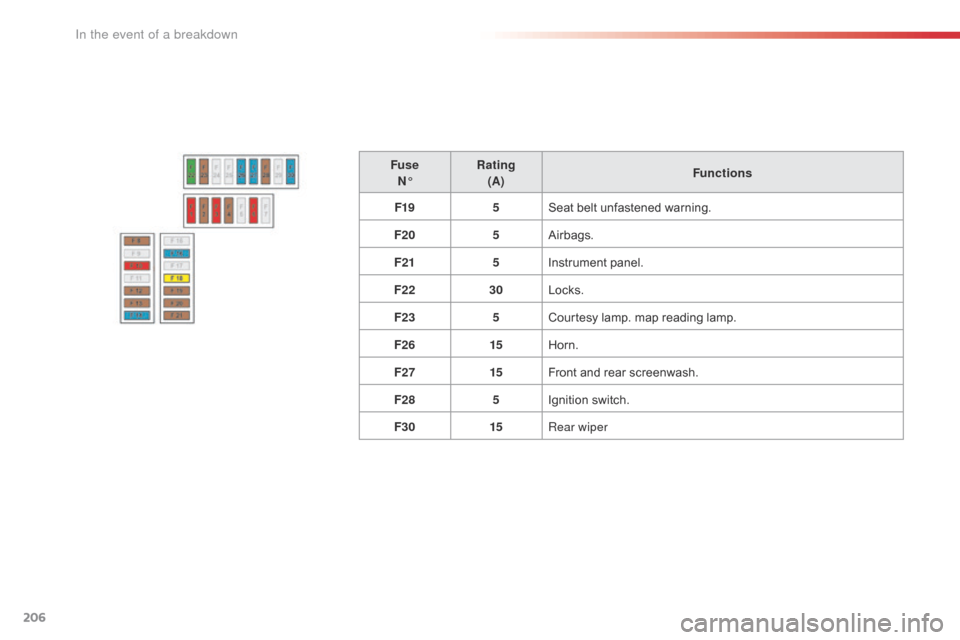Select the "Seat belt unfastened warning" row text
This screenshot has height=640, width=960.
[x=629, y=208]
